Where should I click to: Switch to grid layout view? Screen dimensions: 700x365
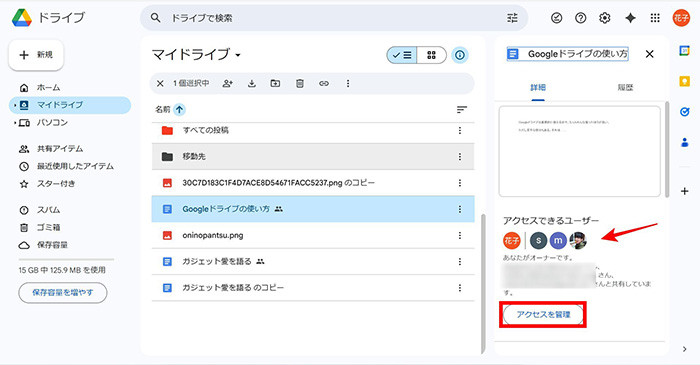click(x=431, y=55)
